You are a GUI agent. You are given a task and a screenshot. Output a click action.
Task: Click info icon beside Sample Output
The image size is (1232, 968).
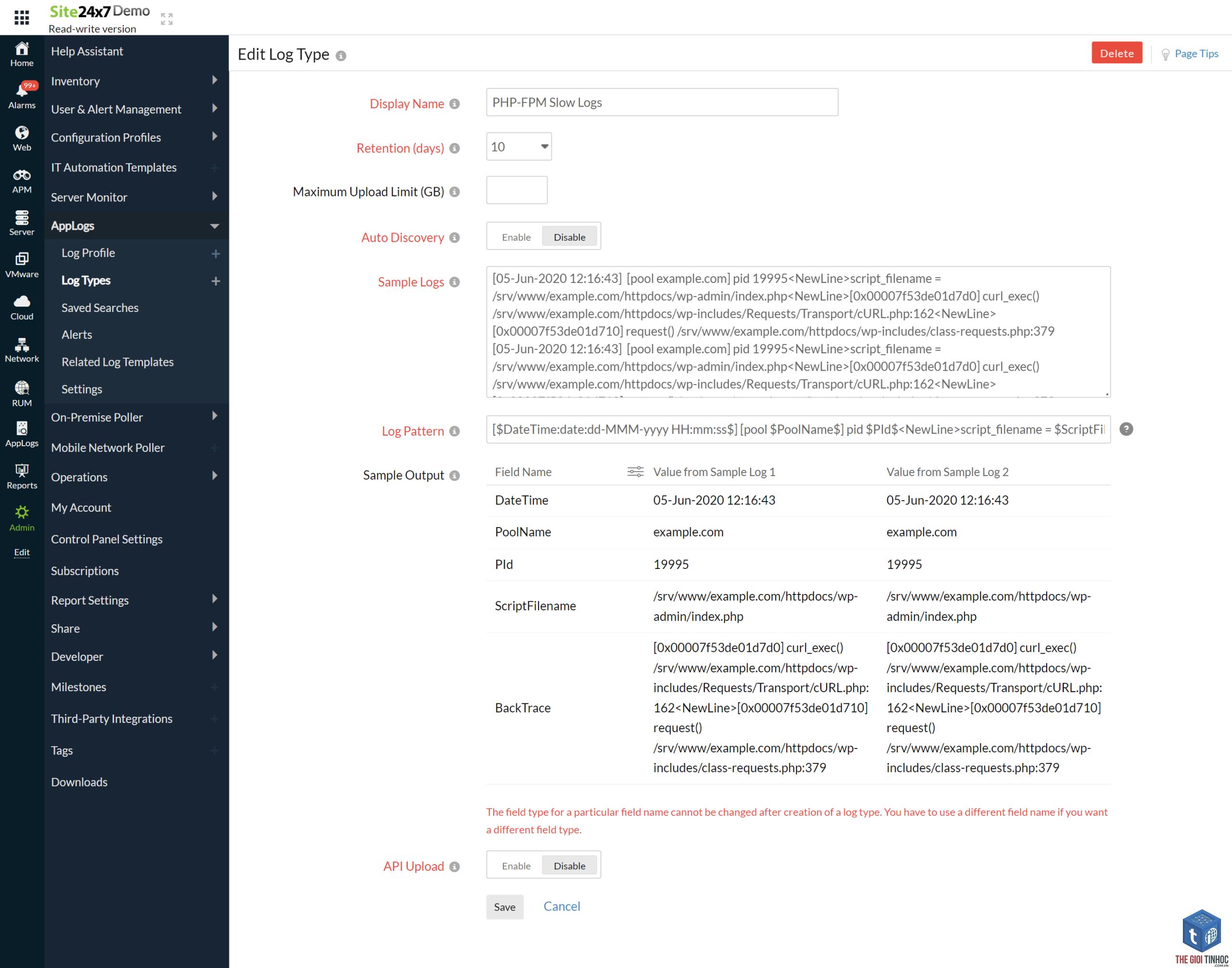(x=454, y=476)
